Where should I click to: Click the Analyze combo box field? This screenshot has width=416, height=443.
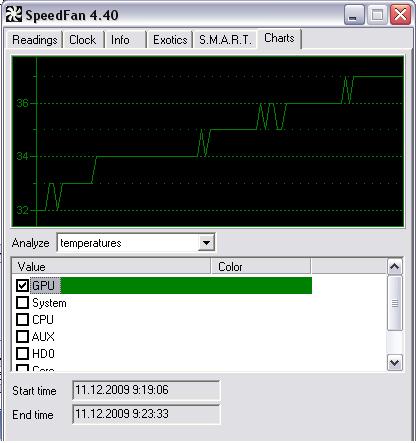click(x=136, y=243)
